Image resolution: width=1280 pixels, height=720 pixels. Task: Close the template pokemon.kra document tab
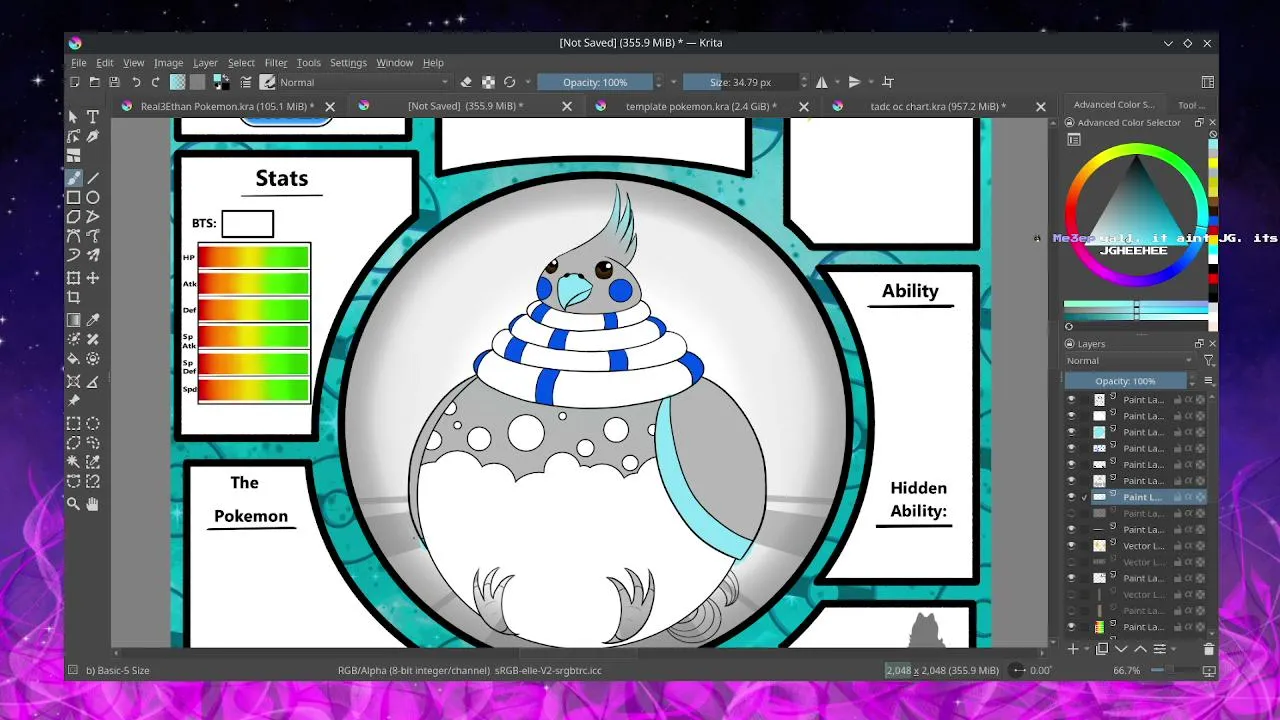[x=804, y=106]
